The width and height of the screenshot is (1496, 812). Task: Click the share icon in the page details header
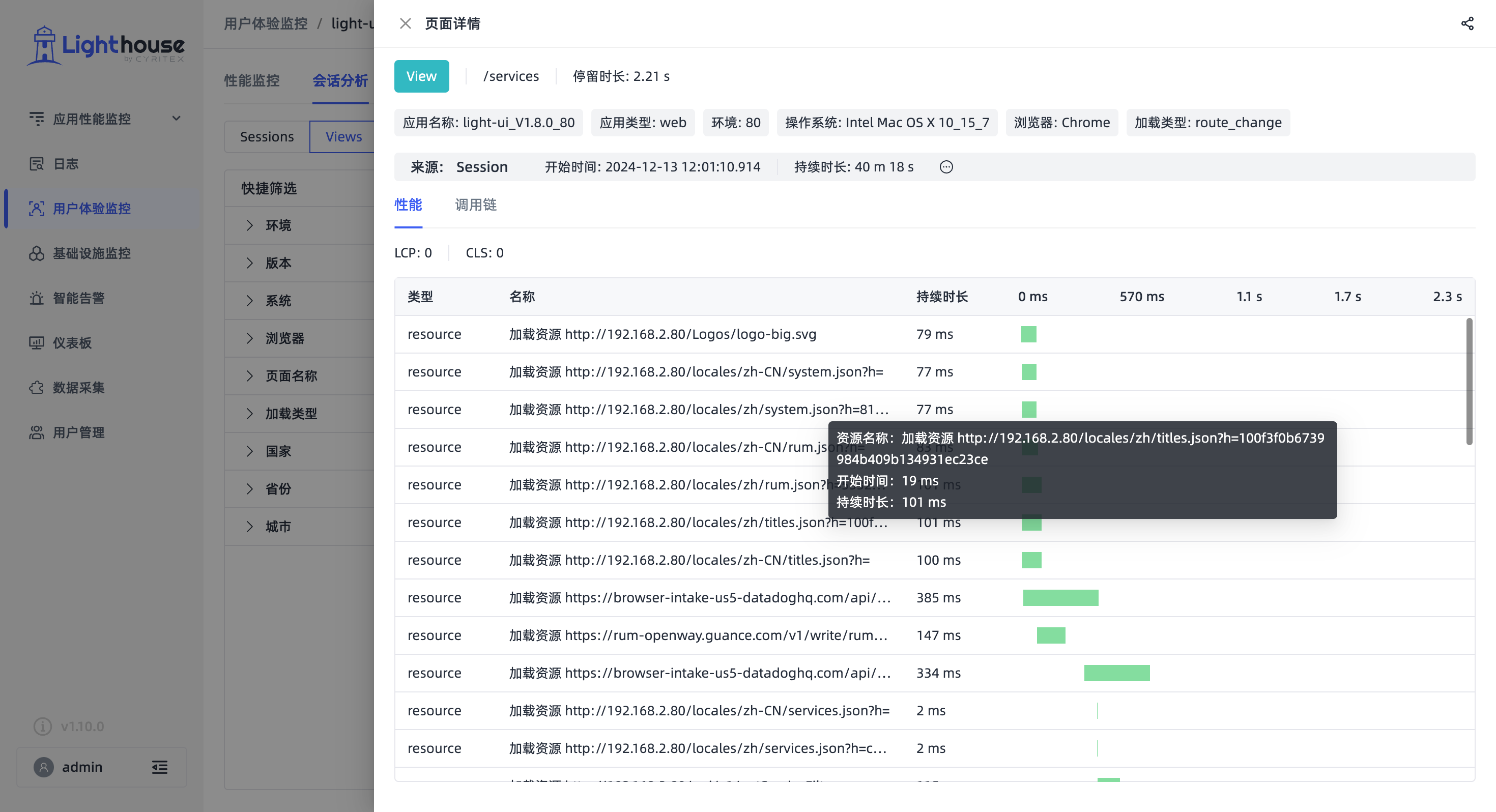point(1467,24)
